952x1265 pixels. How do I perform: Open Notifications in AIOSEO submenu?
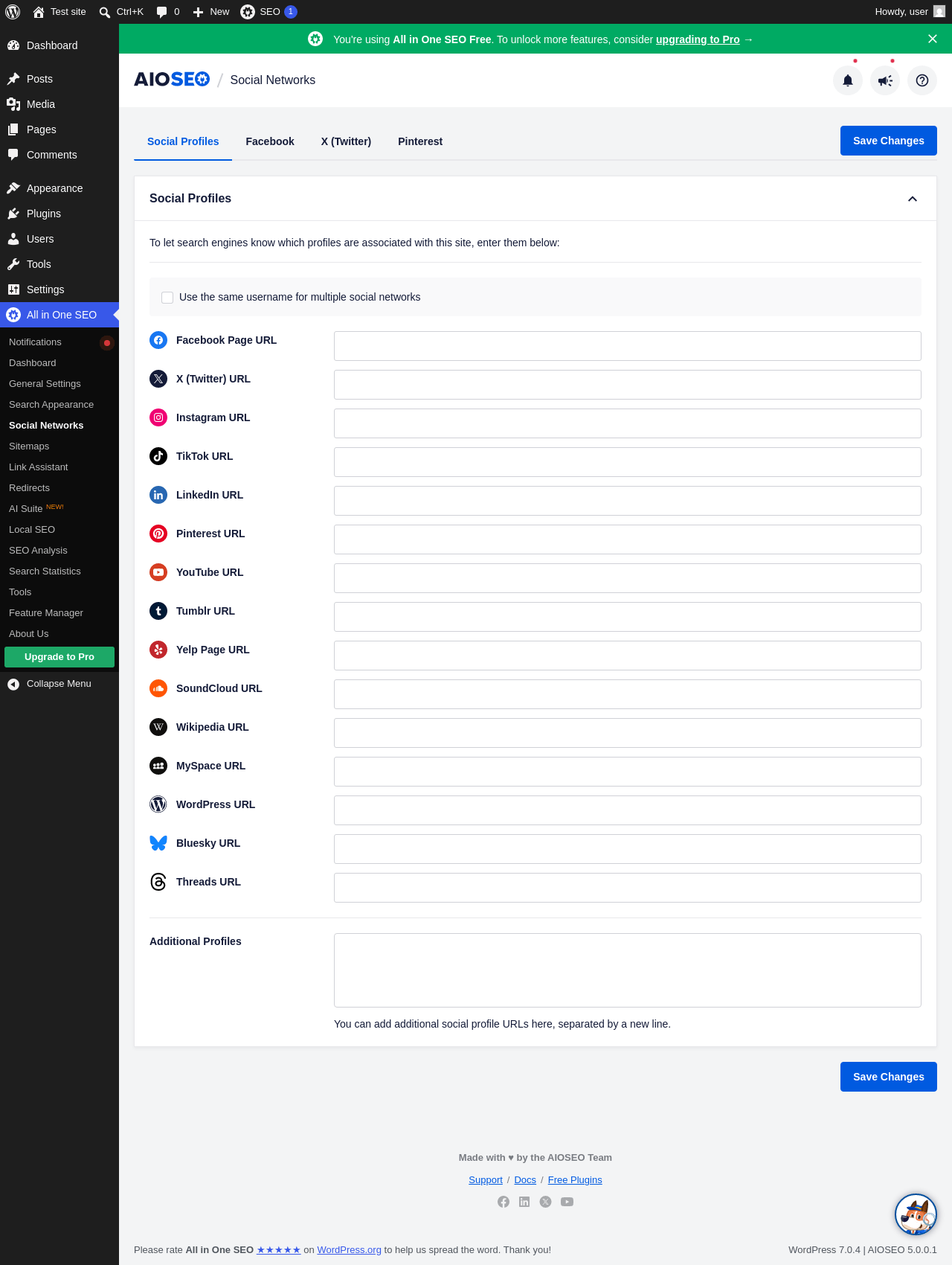(59, 342)
